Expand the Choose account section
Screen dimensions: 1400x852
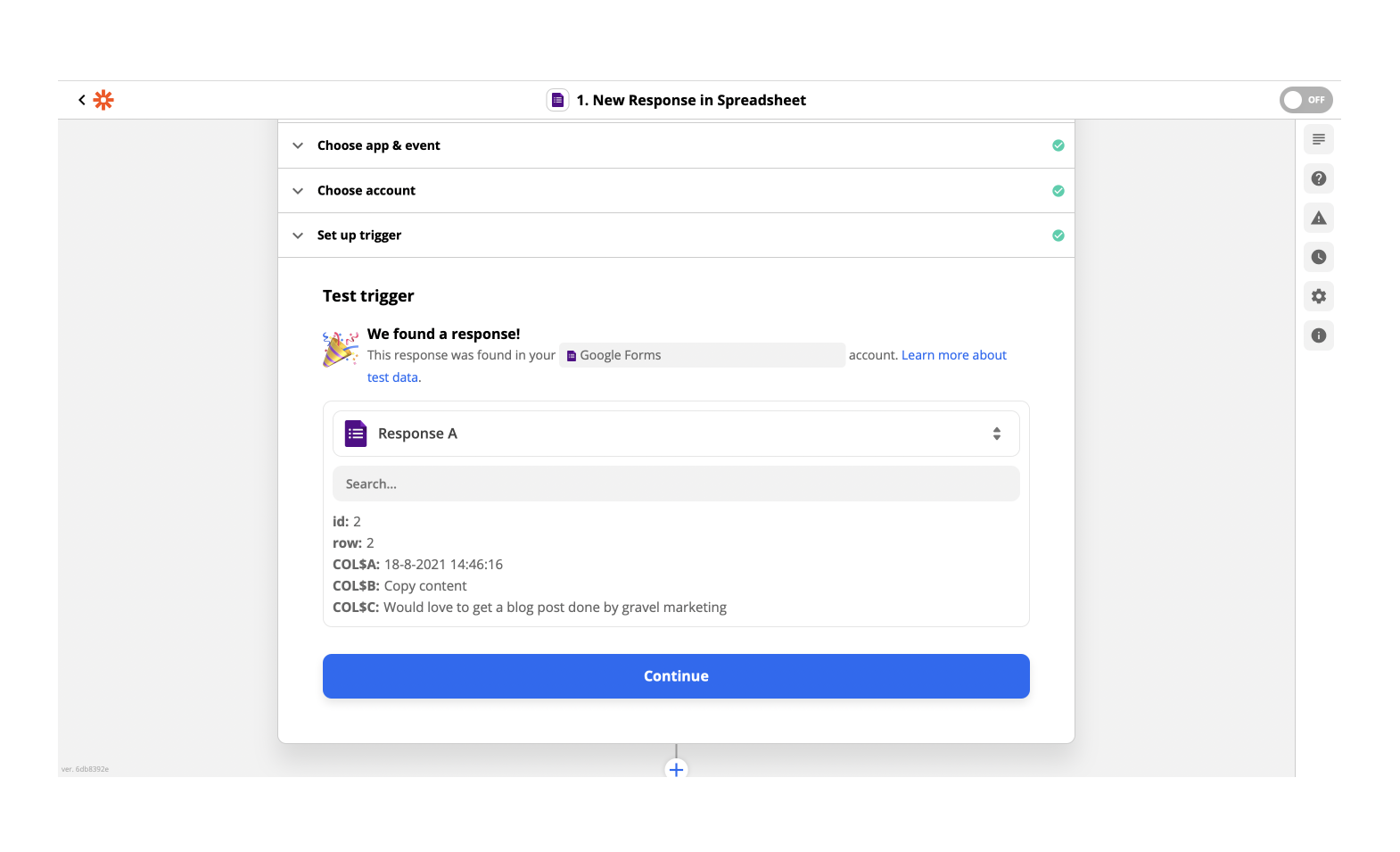point(366,191)
